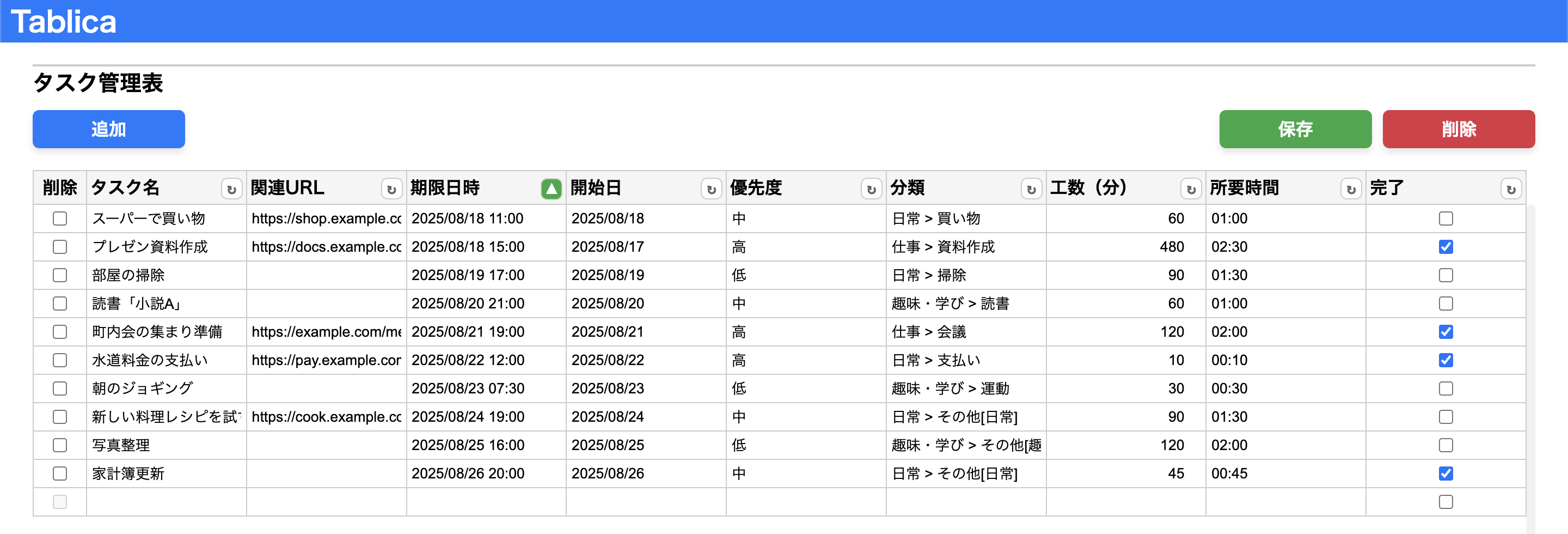Image resolution: width=1568 pixels, height=534 pixels.
Task: Check delete box for スーパーで買い物 row
Action: (60, 219)
